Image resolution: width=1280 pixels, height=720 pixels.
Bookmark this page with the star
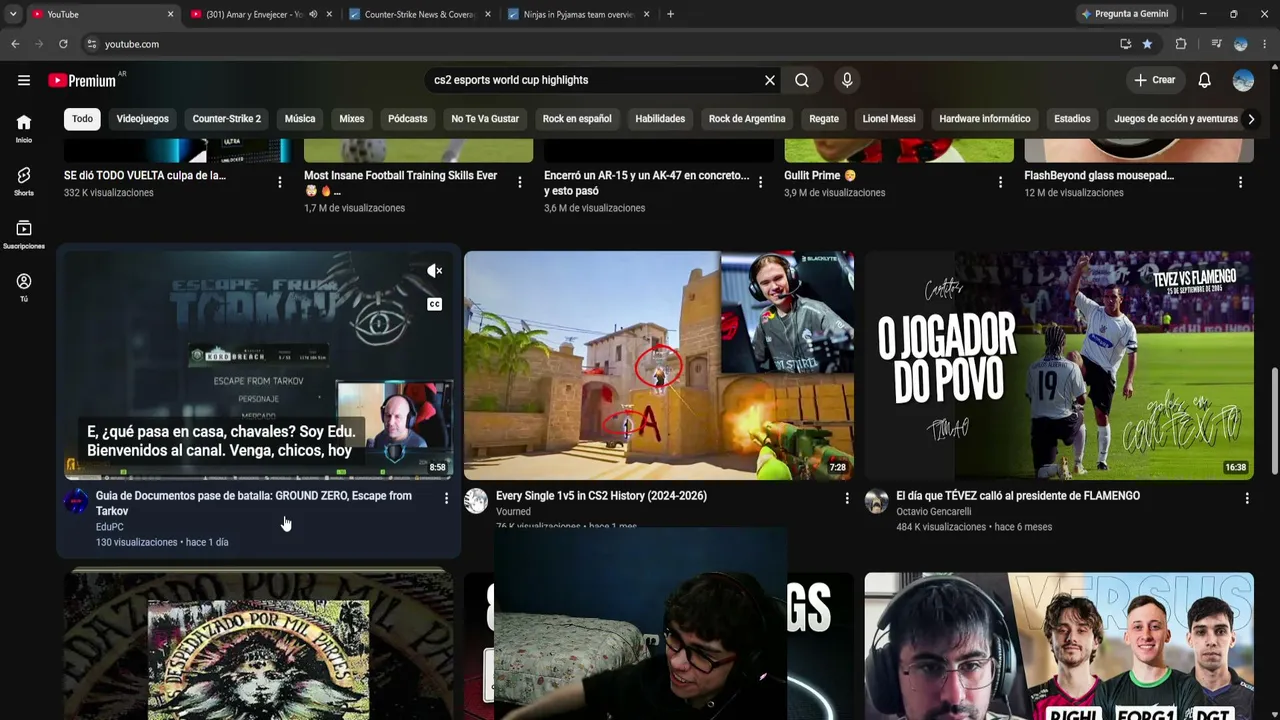(x=1147, y=44)
